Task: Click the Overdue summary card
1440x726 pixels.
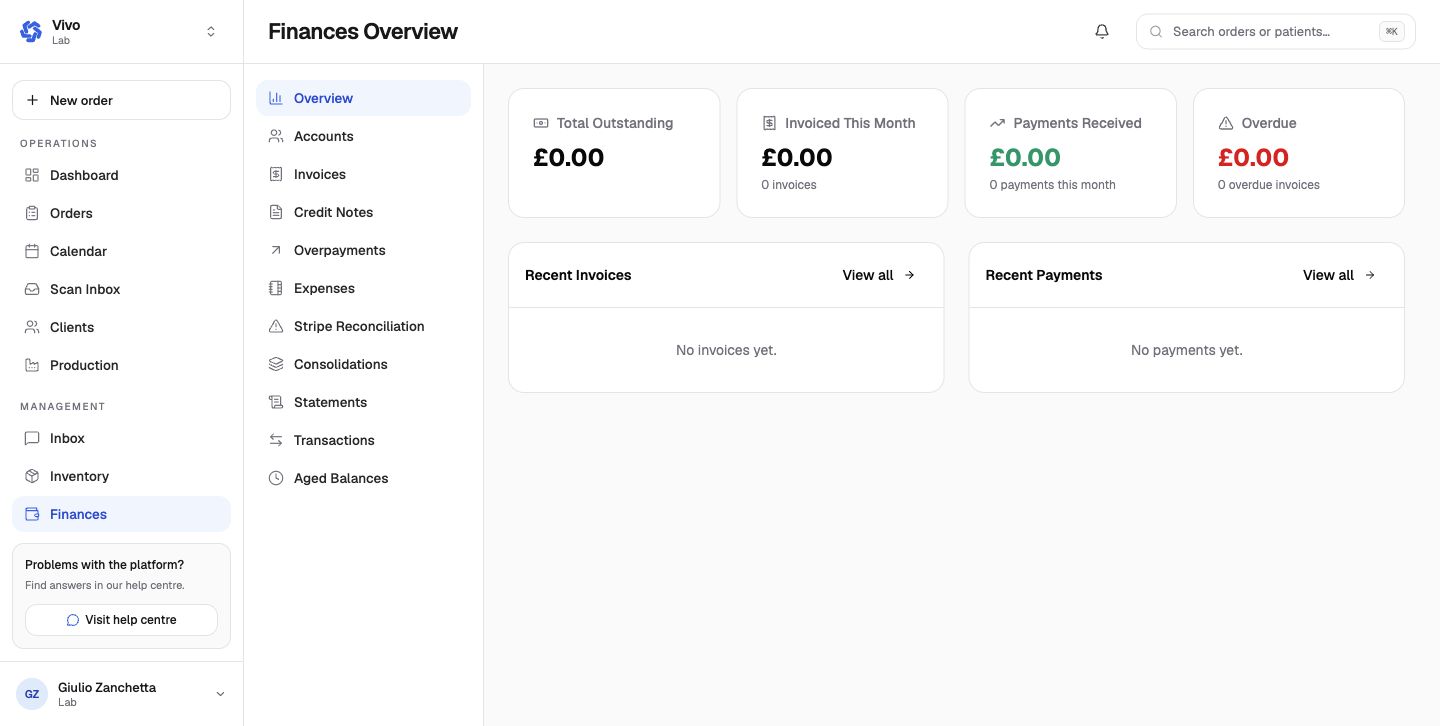Action: tap(1299, 153)
